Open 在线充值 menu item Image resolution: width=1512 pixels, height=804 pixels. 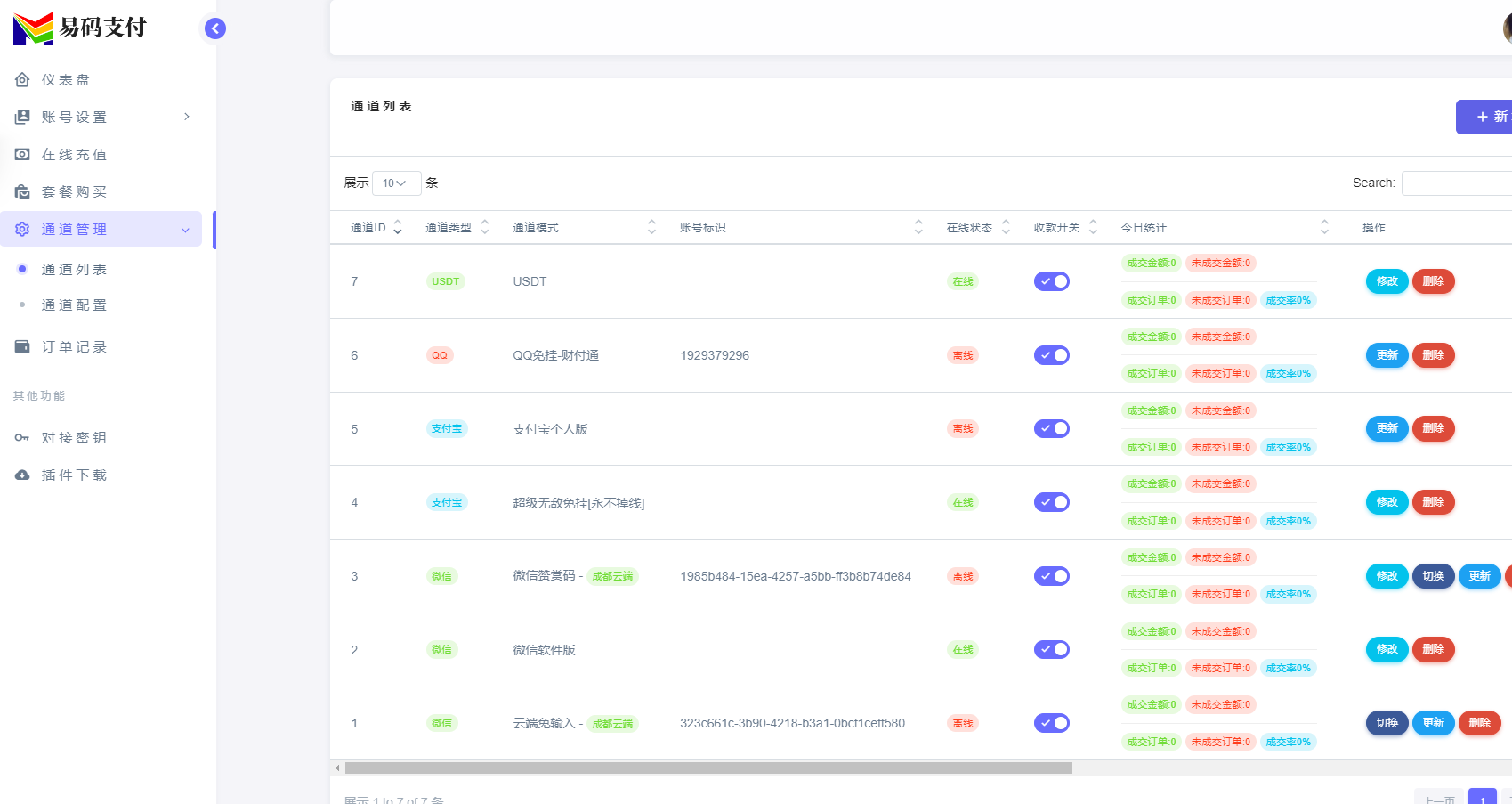101,154
